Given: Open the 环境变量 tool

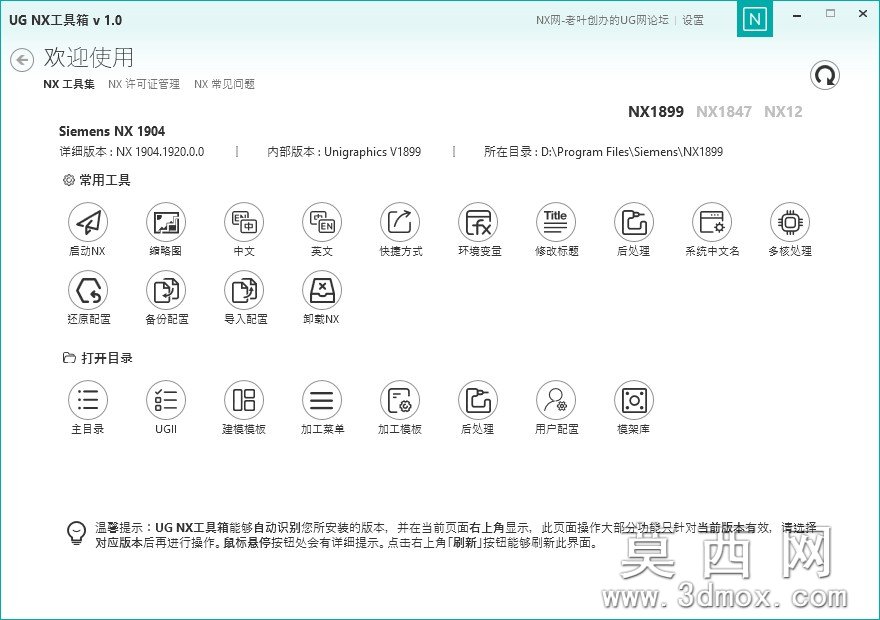Looking at the screenshot, I should pyautogui.click(x=478, y=222).
